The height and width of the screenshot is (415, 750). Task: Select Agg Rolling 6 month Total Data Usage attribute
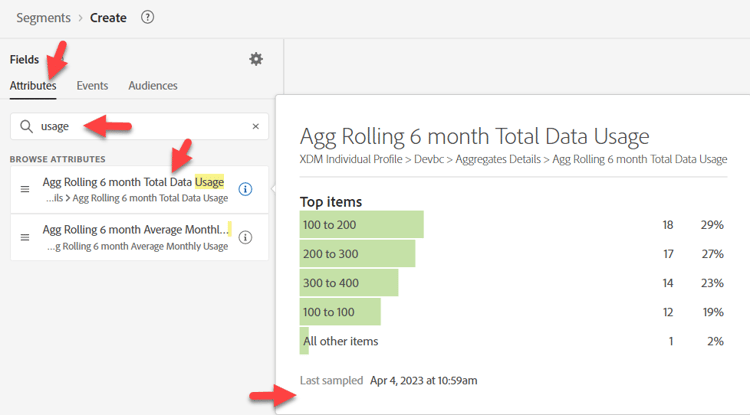139,189
